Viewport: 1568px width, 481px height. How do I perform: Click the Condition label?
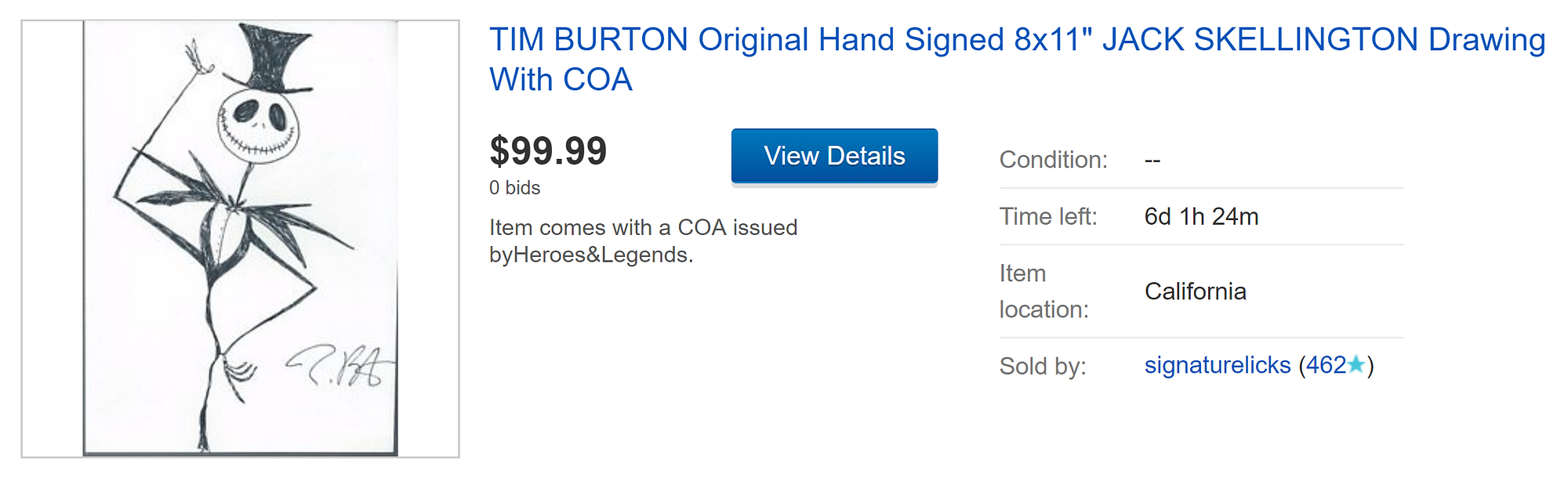pyautogui.click(x=1053, y=160)
